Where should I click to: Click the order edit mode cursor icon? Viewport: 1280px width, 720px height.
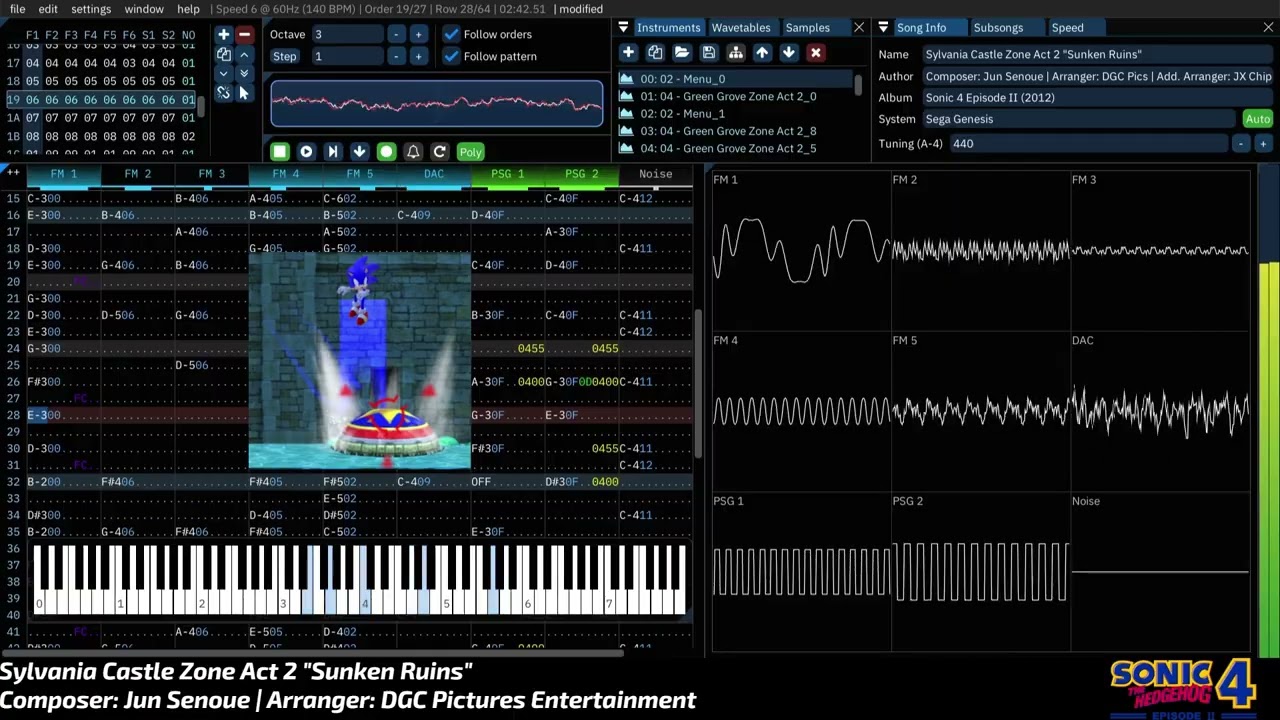(244, 93)
